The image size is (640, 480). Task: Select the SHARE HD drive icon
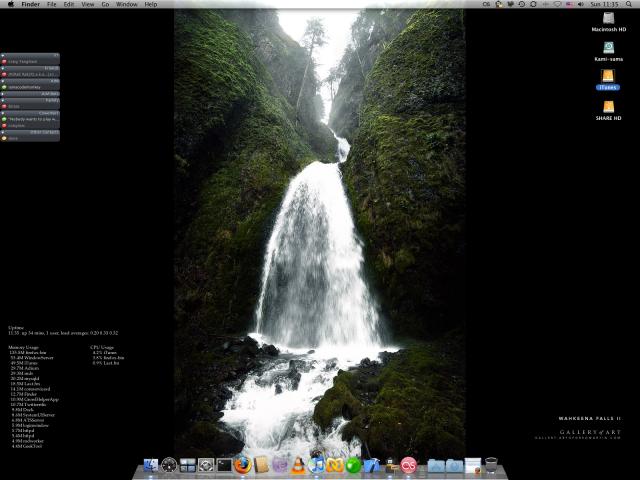click(608, 107)
